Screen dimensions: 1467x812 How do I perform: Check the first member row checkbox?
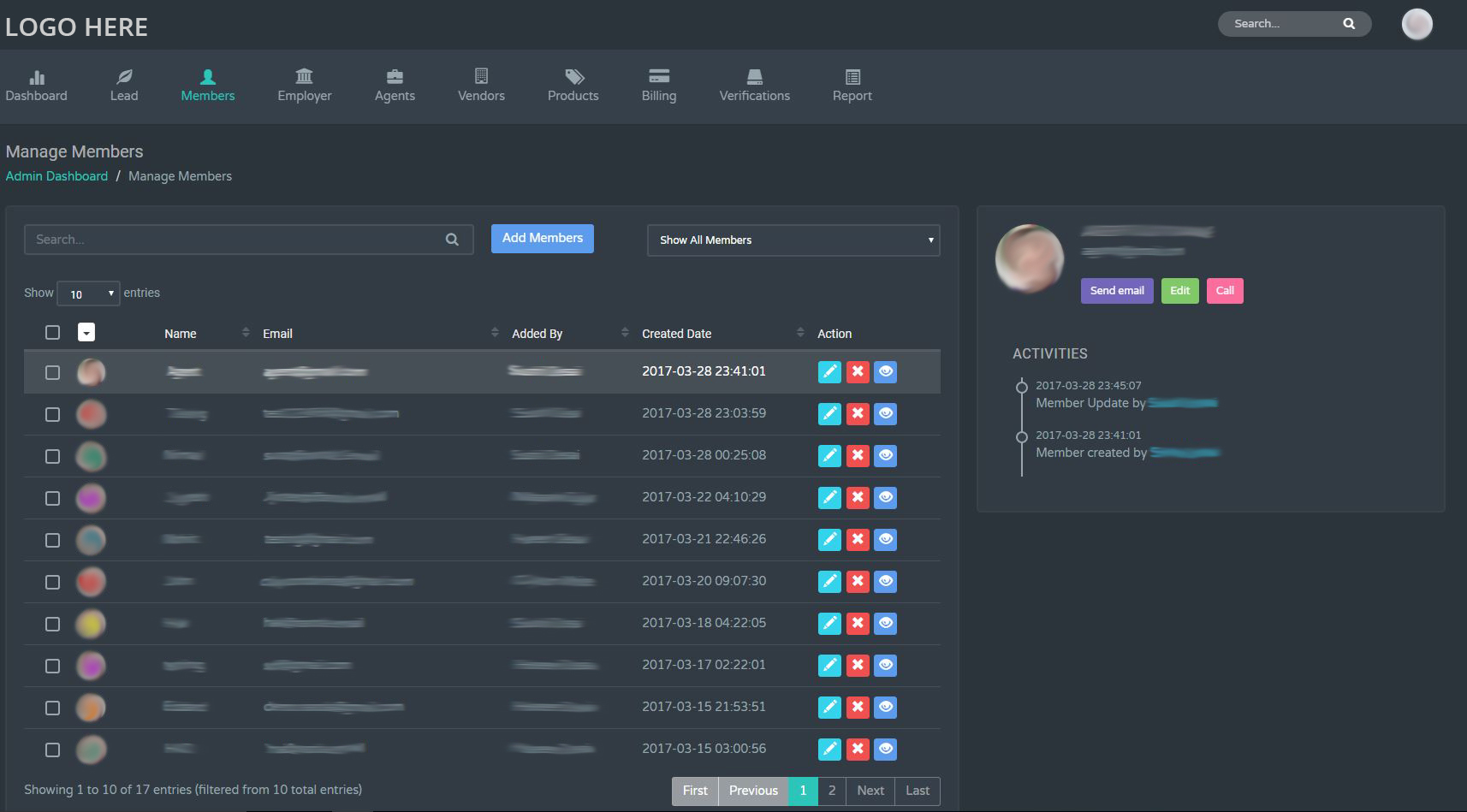pos(52,372)
